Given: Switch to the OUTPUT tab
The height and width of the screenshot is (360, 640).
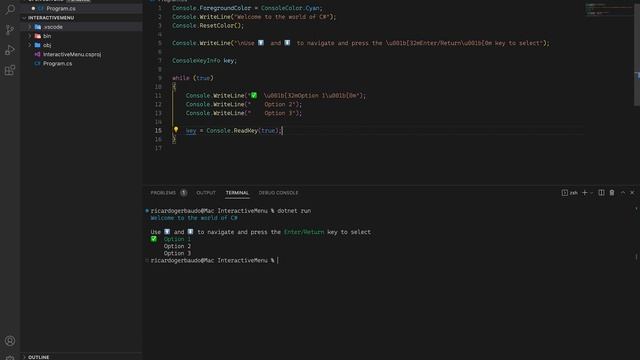Looking at the screenshot, I should point(206,193).
